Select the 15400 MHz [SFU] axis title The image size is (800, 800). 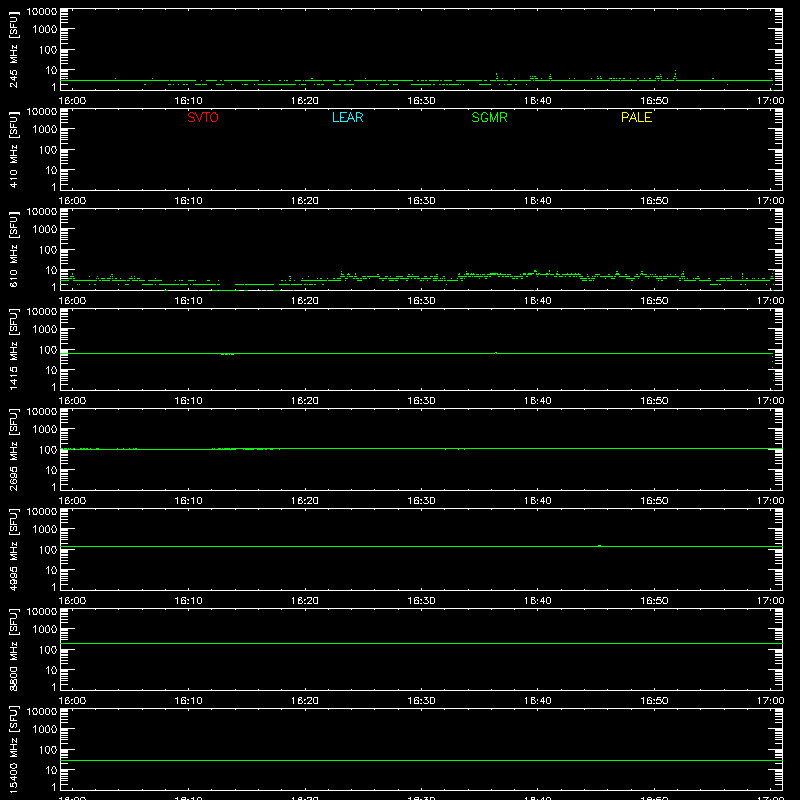click(x=13, y=749)
